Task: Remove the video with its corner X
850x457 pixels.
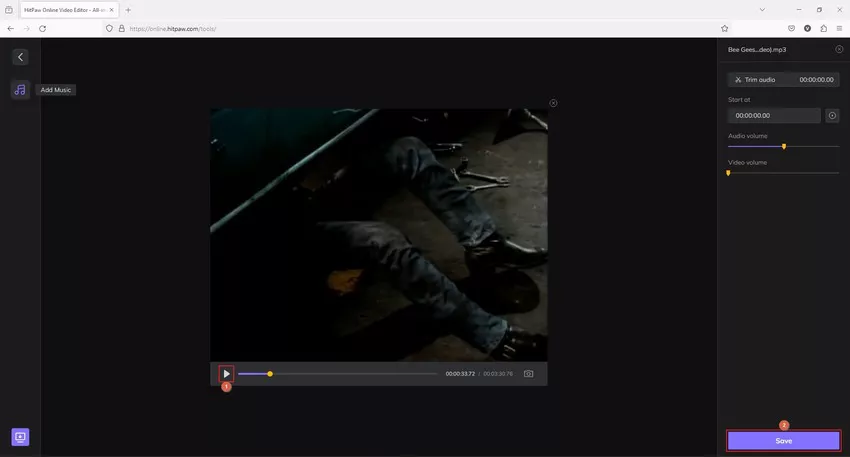Action: click(553, 103)
